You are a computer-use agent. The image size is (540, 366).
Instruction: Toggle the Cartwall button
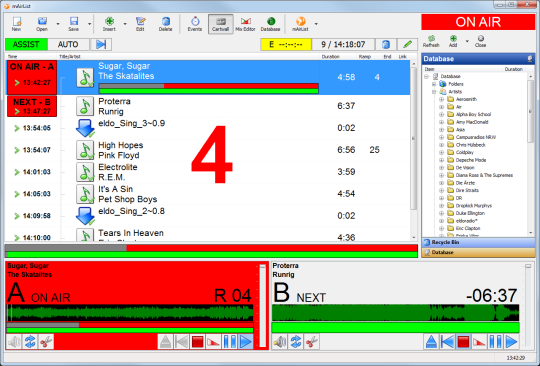220,24
